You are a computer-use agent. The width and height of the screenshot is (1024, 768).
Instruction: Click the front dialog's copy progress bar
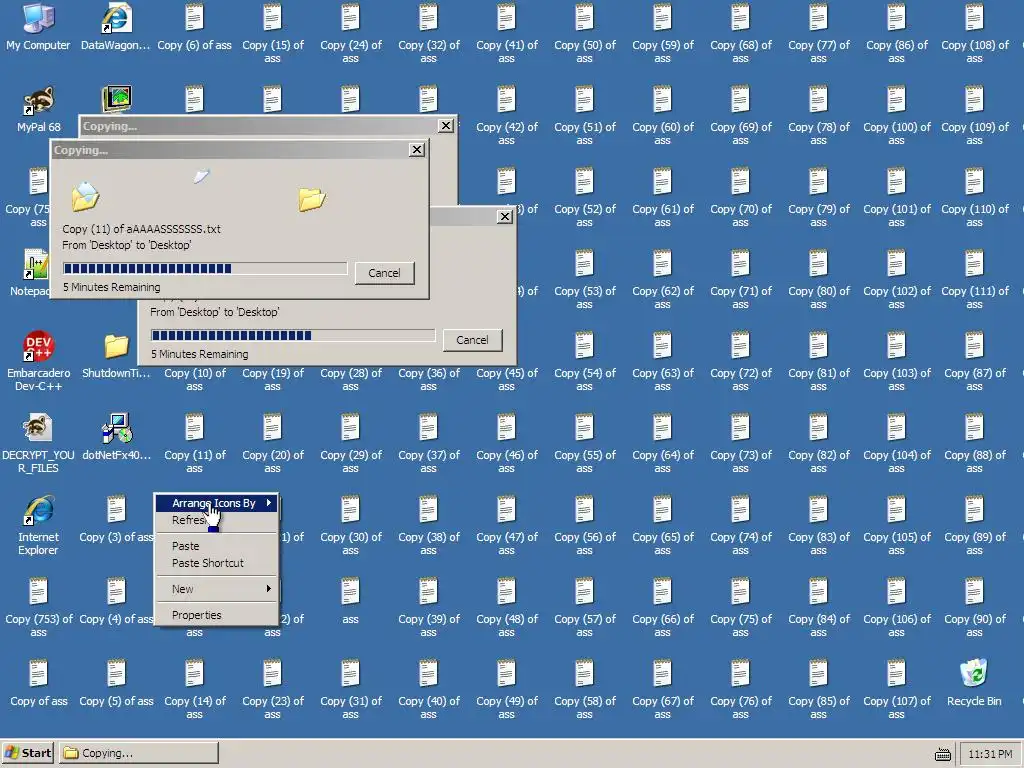click(205, 268)
